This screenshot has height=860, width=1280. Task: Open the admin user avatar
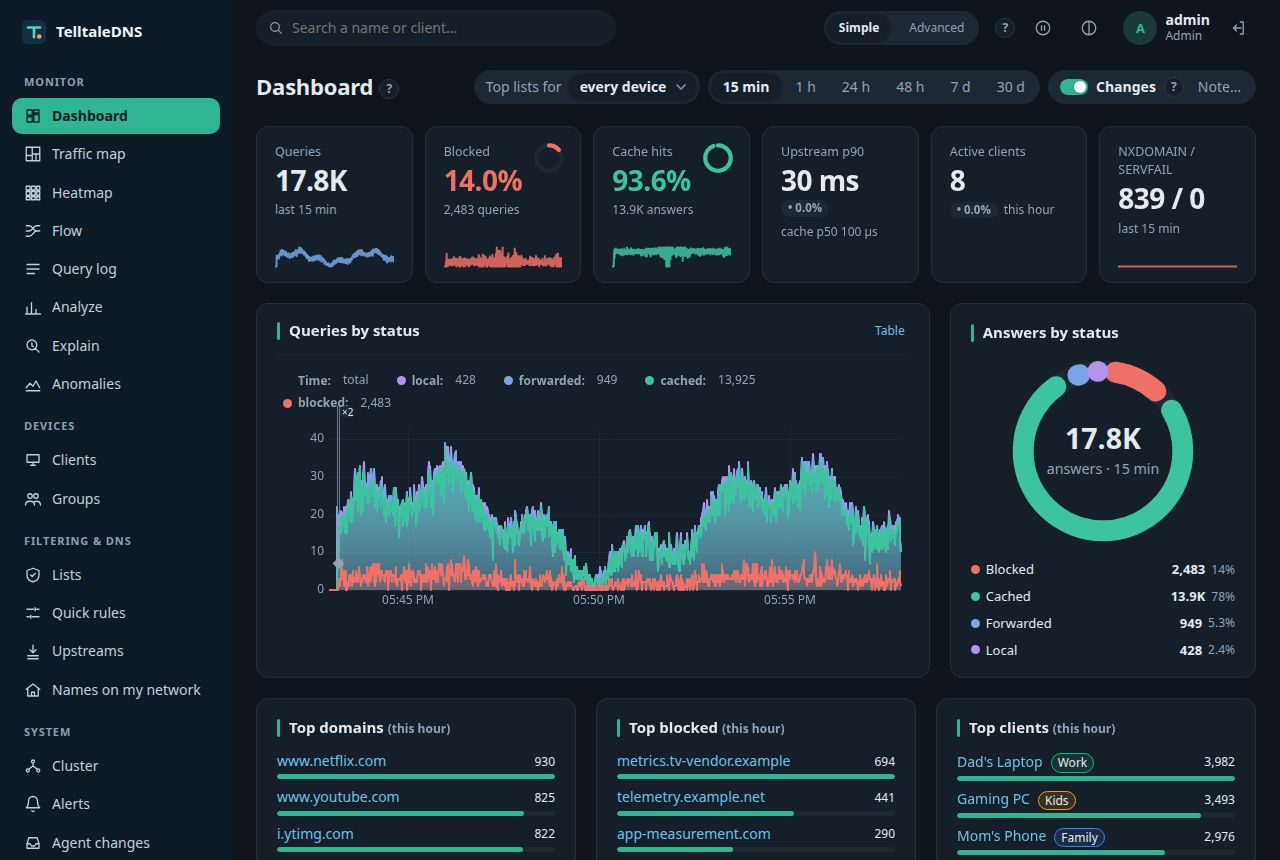[x=1139, y=28]
